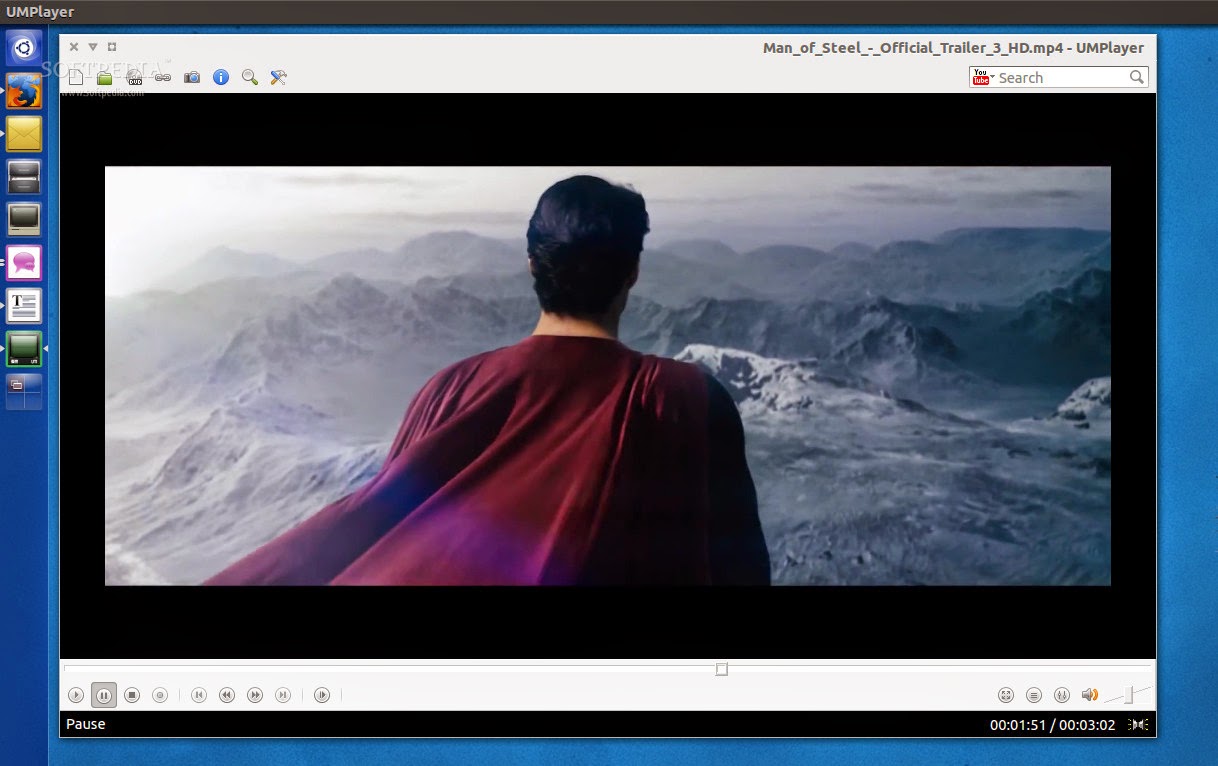Viewport: 1218px width, 766px height.
Task: Open the pink chat bubble app in the launcher
Action: (24, 263)
